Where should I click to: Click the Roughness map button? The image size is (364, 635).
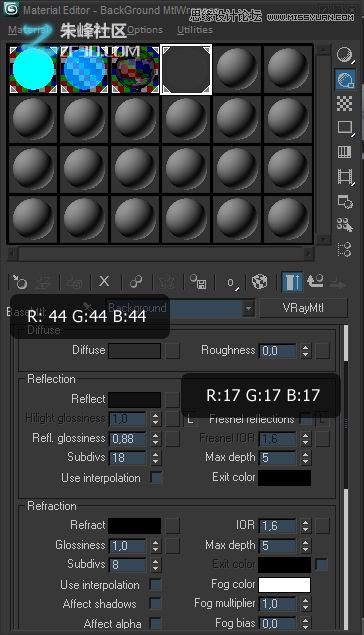(323, 351)
